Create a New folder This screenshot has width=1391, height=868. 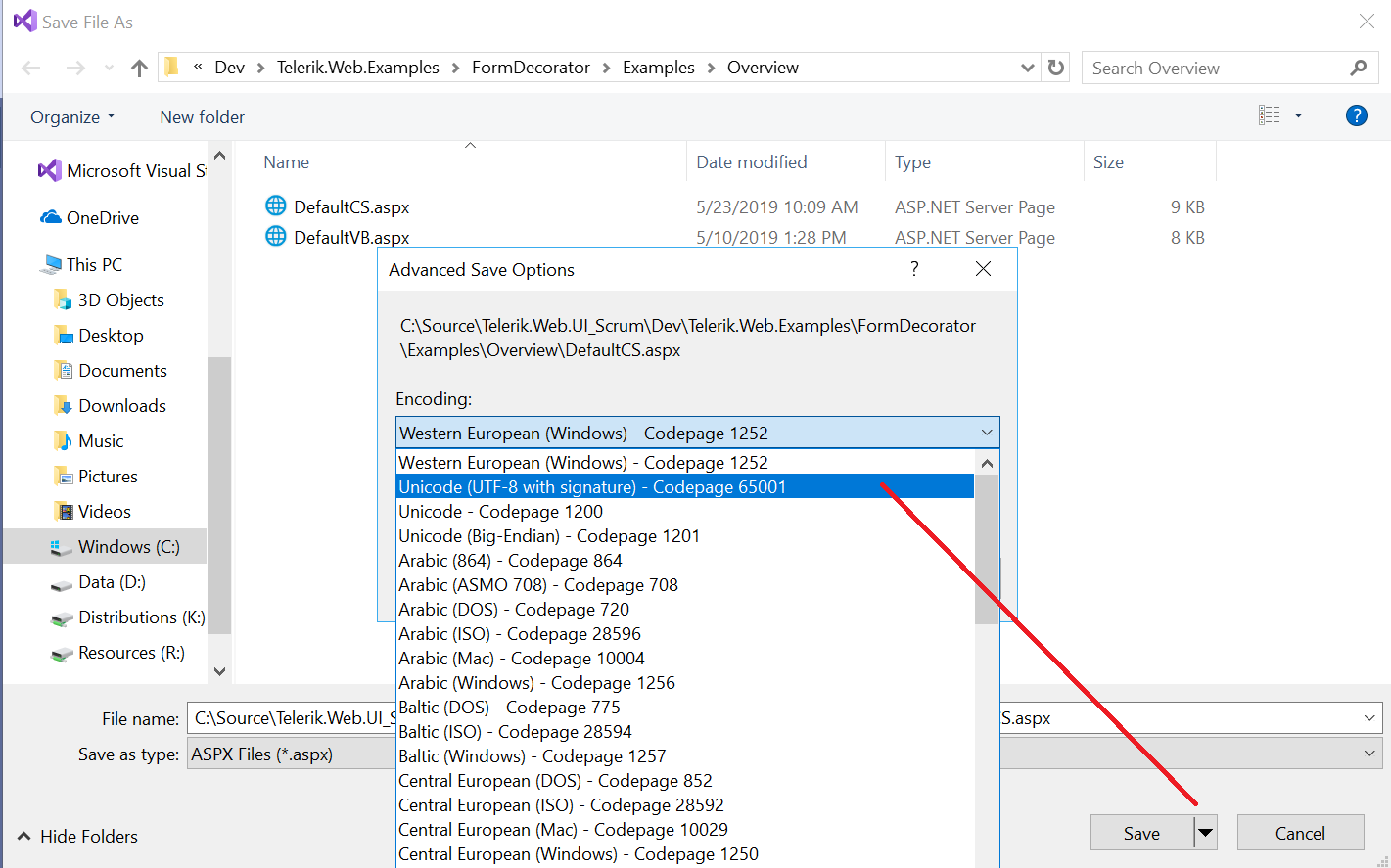[x=203, y=117]
